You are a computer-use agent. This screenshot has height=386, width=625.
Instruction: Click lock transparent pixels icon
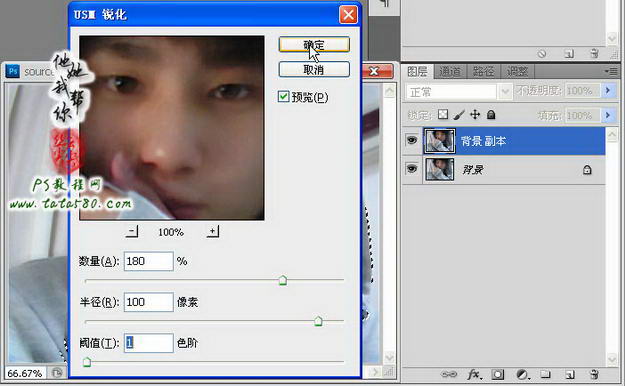(443, 115)
